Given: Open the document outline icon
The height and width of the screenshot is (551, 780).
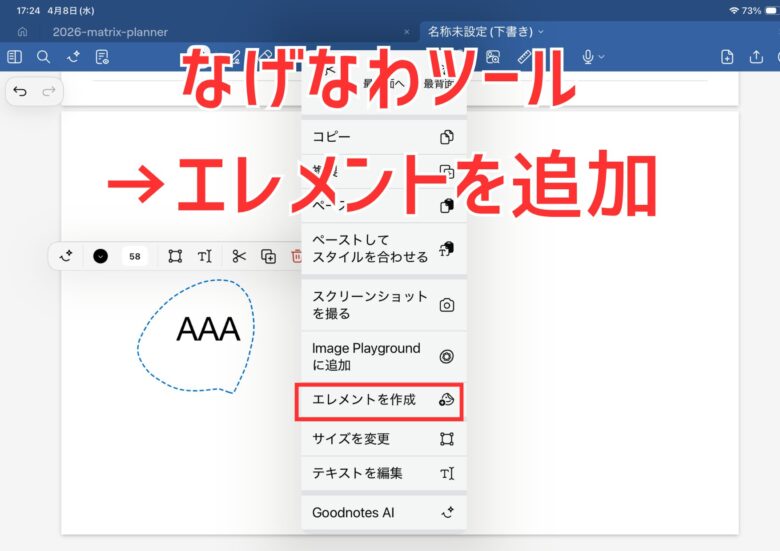Looking at the screenshot, I should (x=102, y=57).
